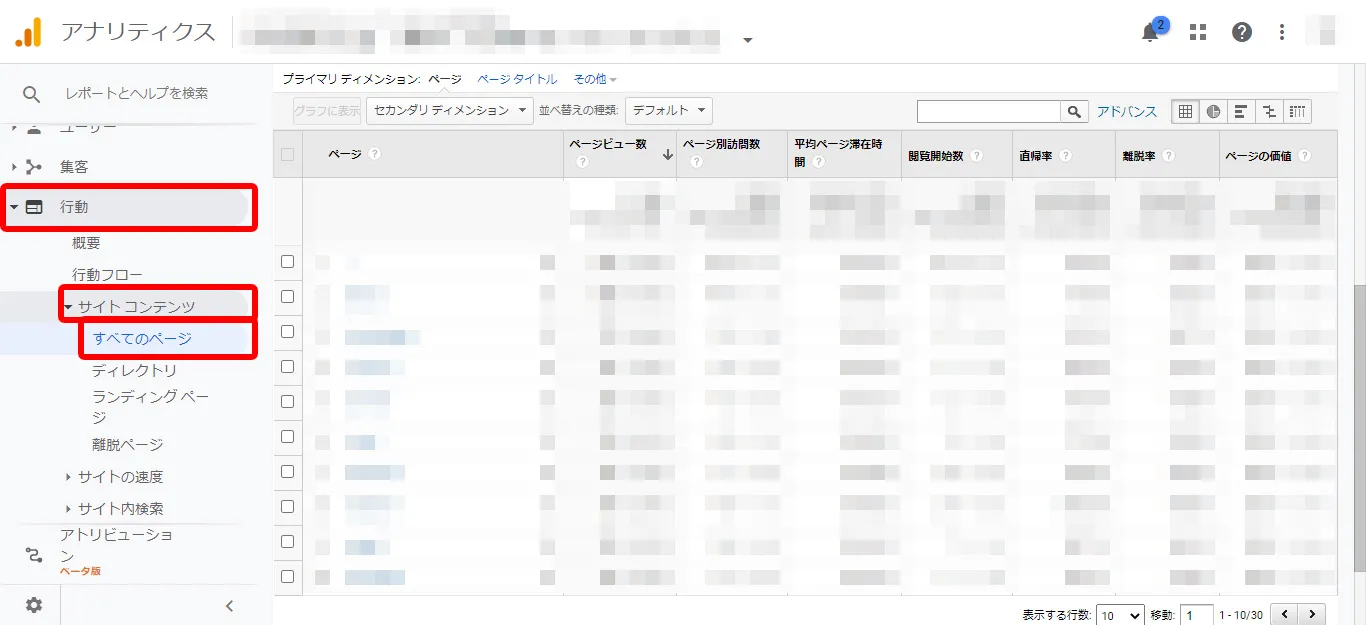Open the performance bar graph view
Viewport: 1366px width, 625px height.
1241,111
